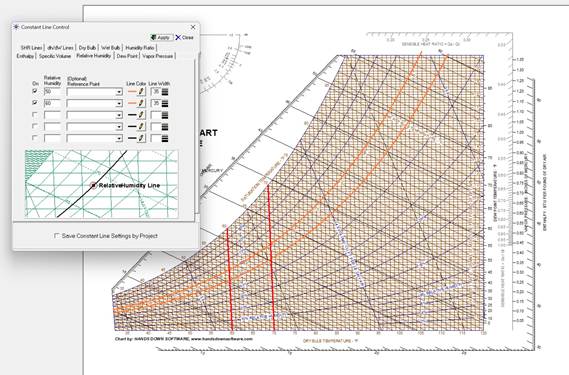Open line width selector for first row
This screenshot has width=569, height=375.
click(165, 92)
